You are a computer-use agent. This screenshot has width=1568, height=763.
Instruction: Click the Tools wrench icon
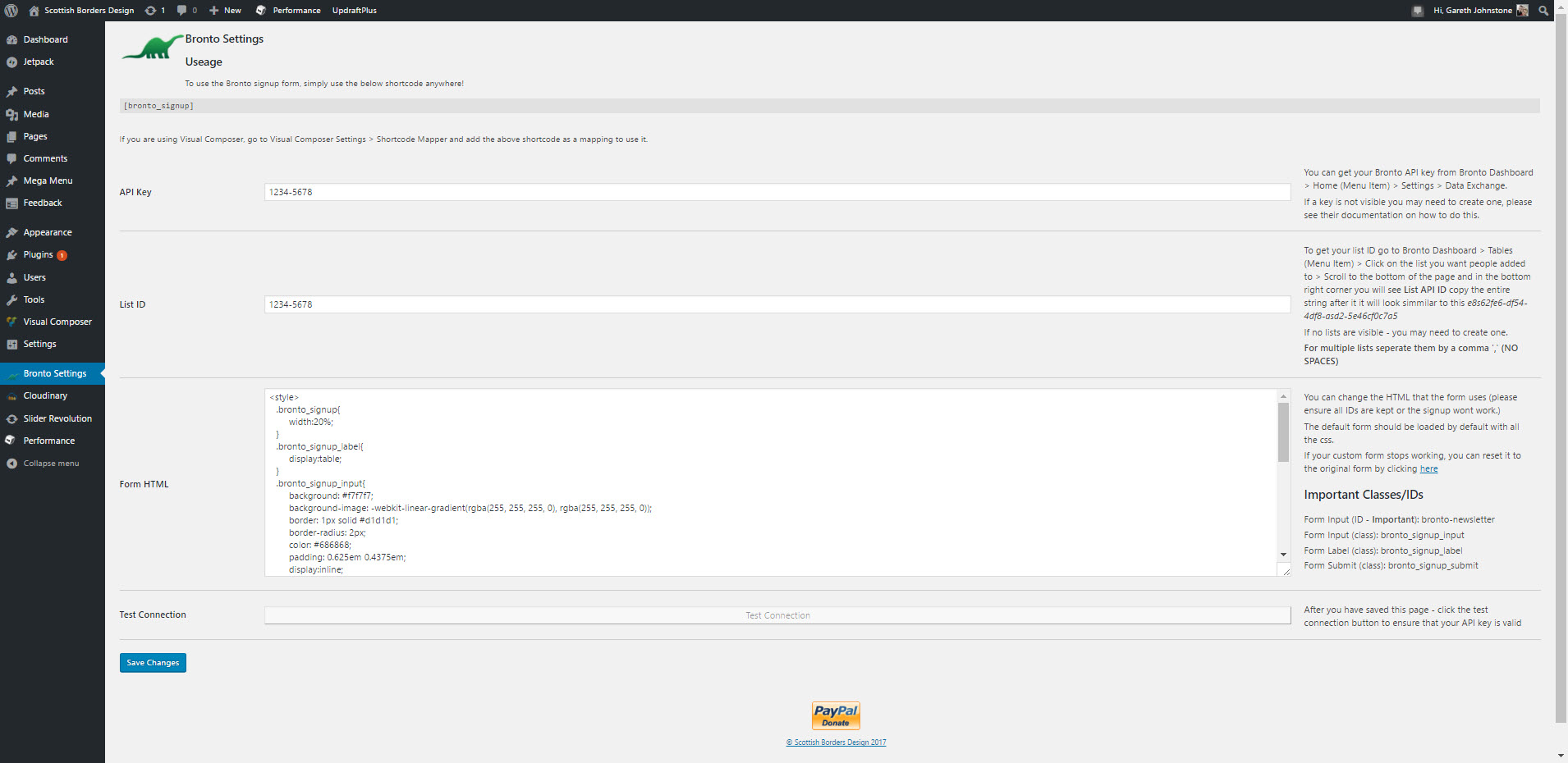[11, 300]
